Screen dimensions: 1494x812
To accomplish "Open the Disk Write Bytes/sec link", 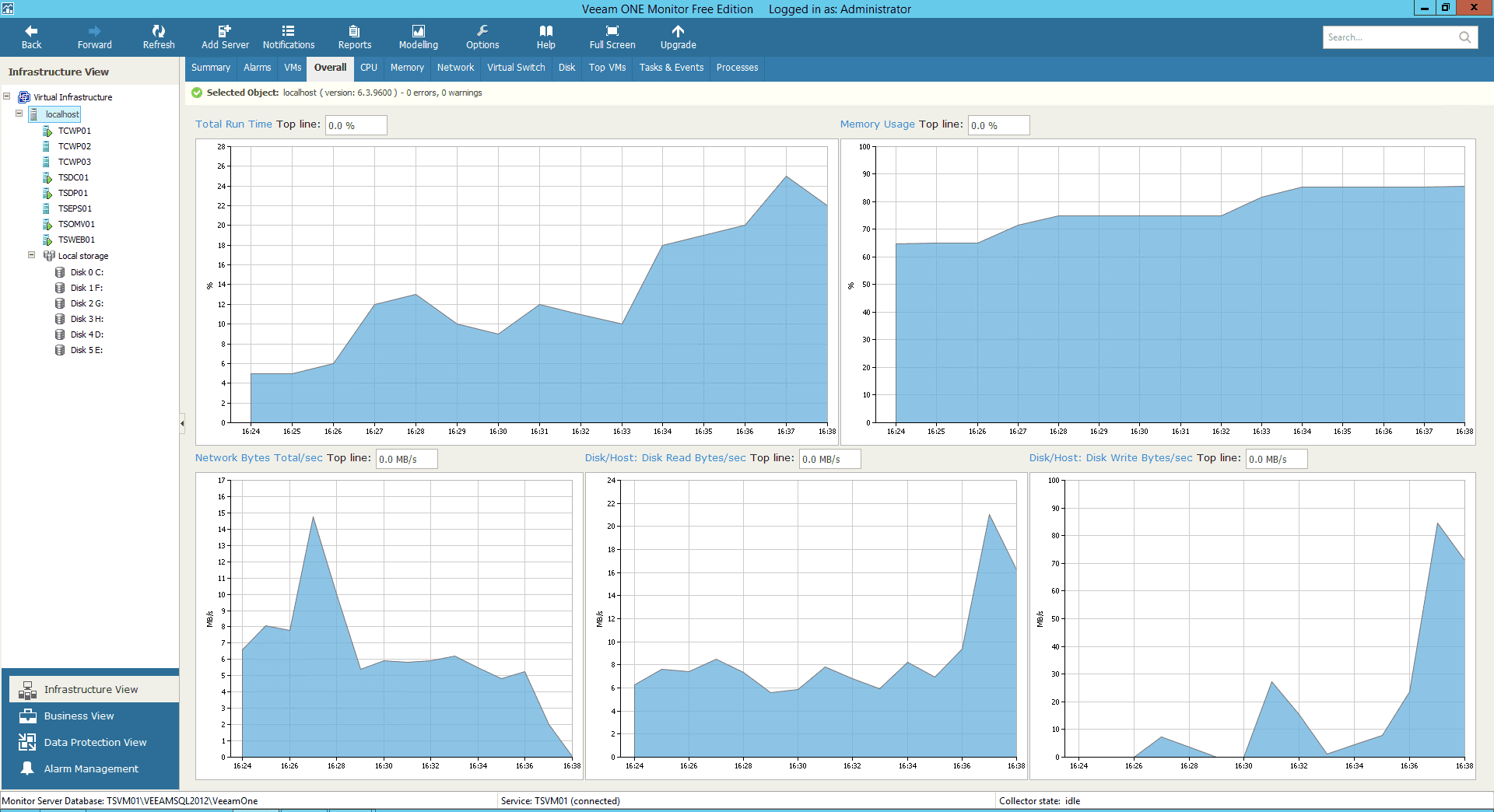I will point(1110,458).
